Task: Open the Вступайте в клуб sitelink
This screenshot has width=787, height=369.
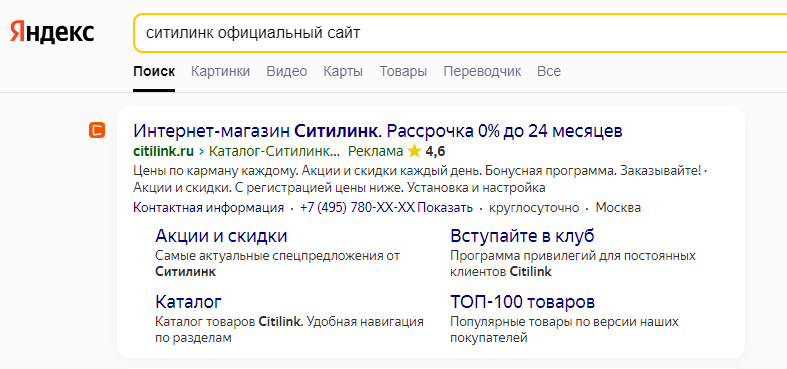Action: pyautogui.click(x=522, y=235)
